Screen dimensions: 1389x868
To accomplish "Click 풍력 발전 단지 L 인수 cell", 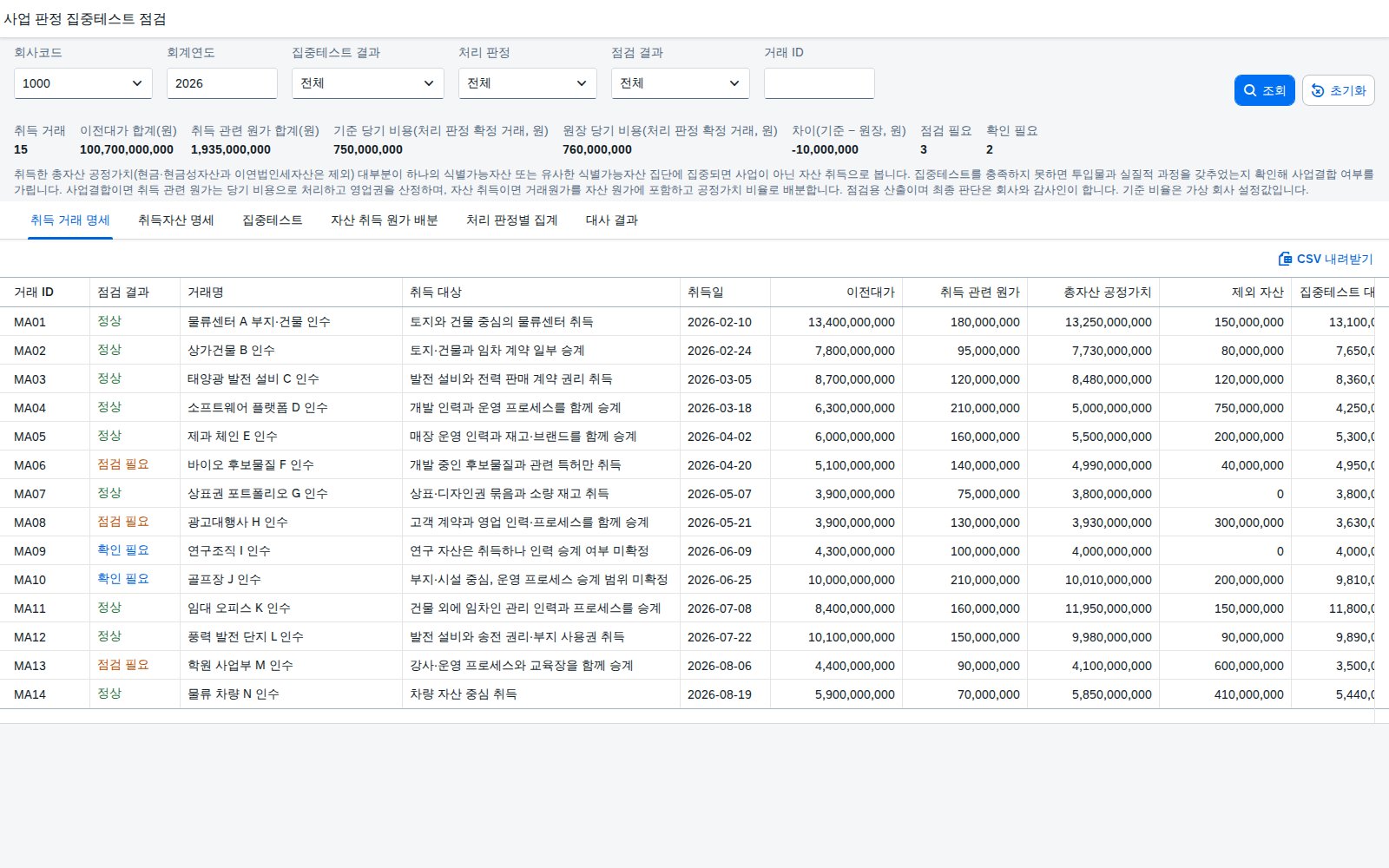I will click(x=292, y=636).
